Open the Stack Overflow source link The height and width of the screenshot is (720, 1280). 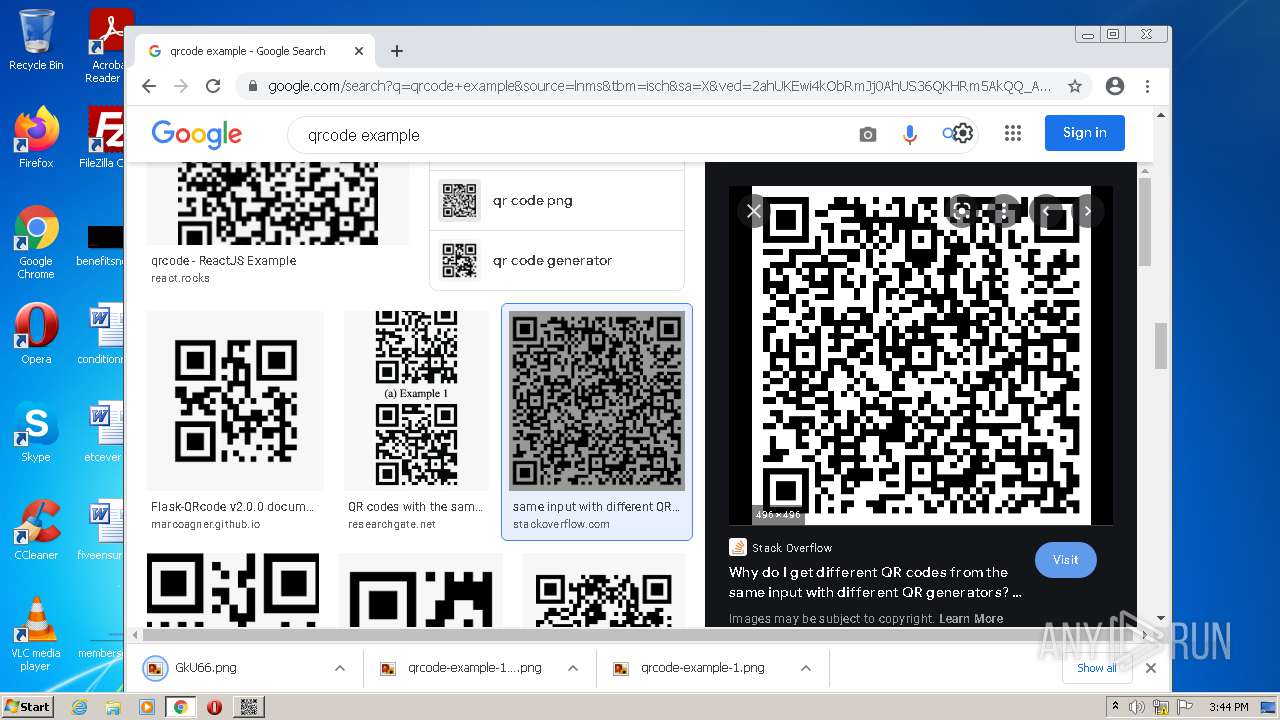coord(781,548)
